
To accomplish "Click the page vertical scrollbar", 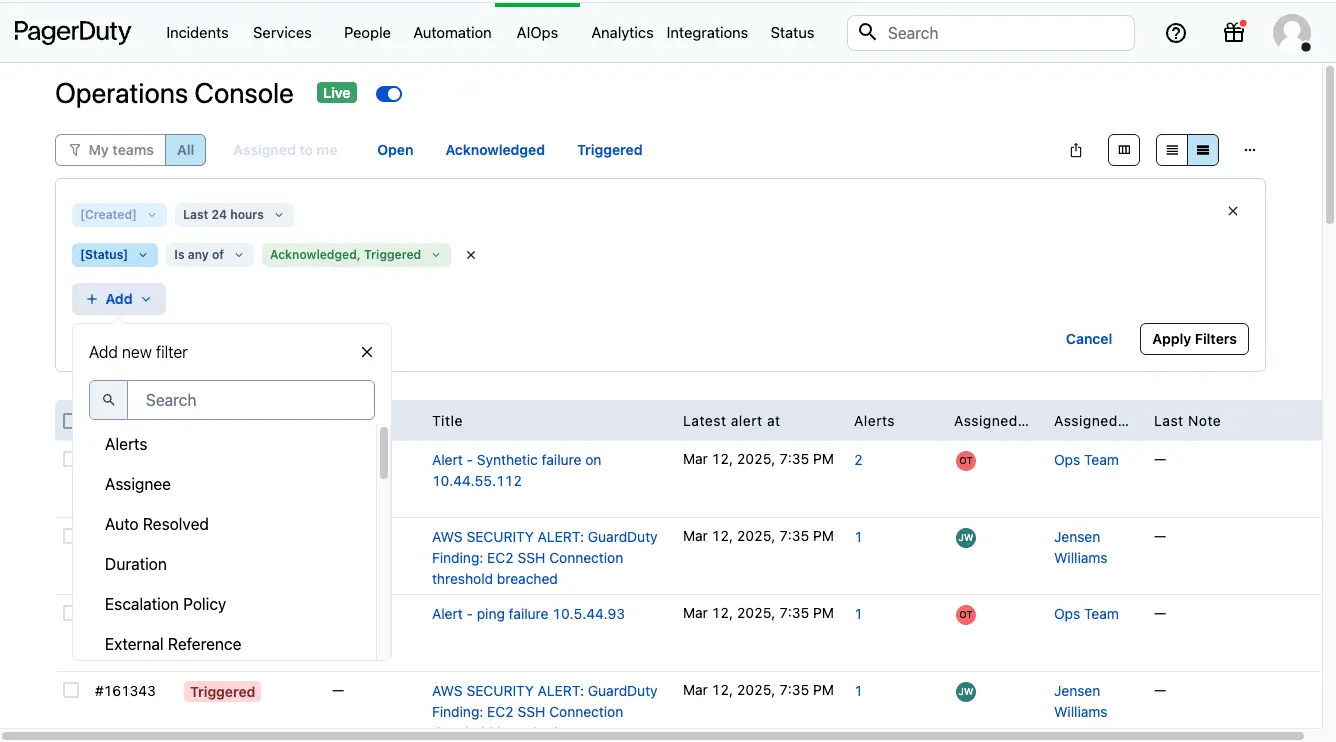I will tap(1329, 145).
